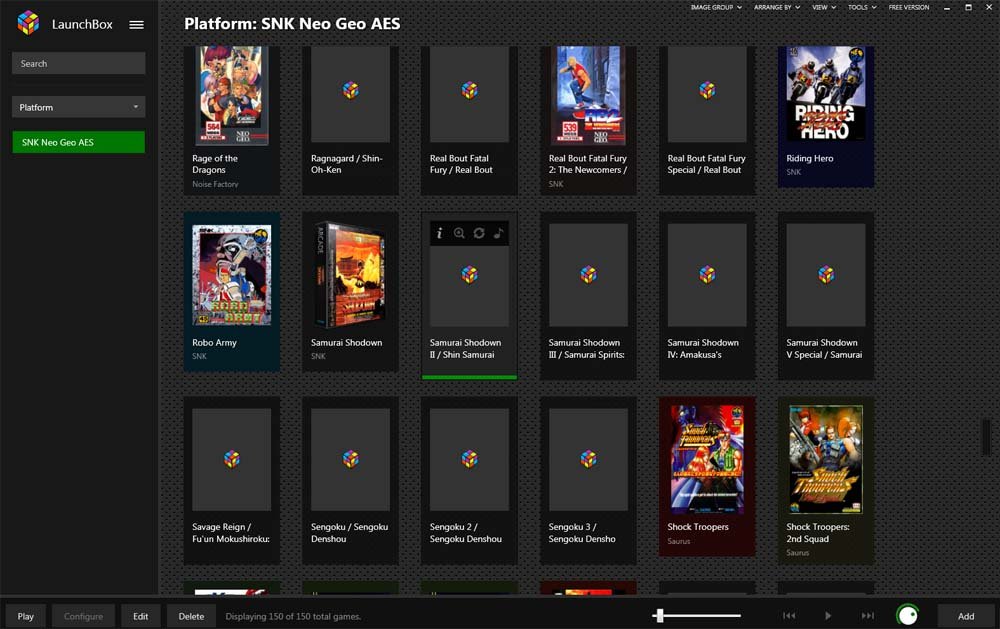Open the Platform dropdown in sidebar
1000x629 pixels.
(78, 107)
